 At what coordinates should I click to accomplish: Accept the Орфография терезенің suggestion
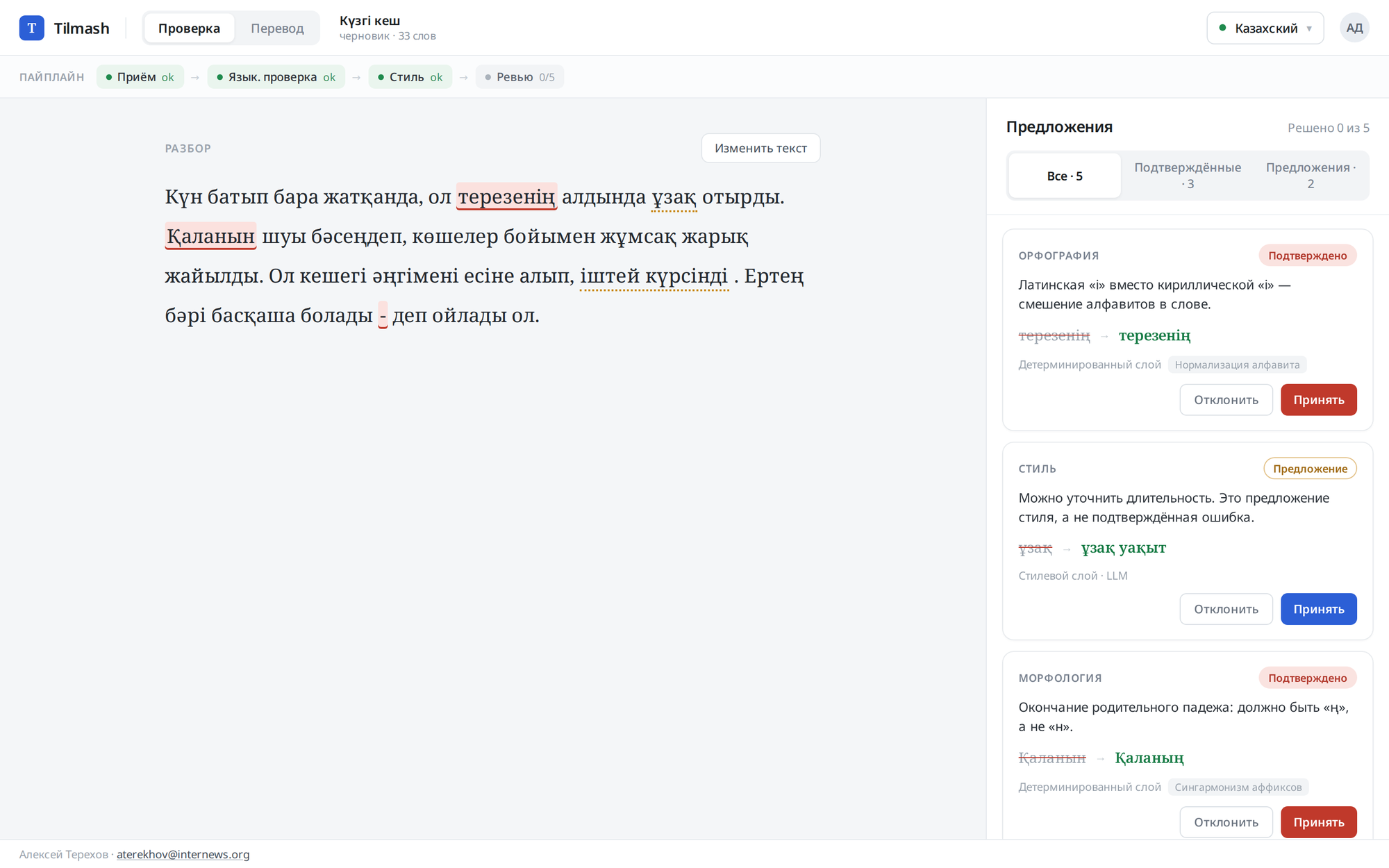tap(1318, 400)
